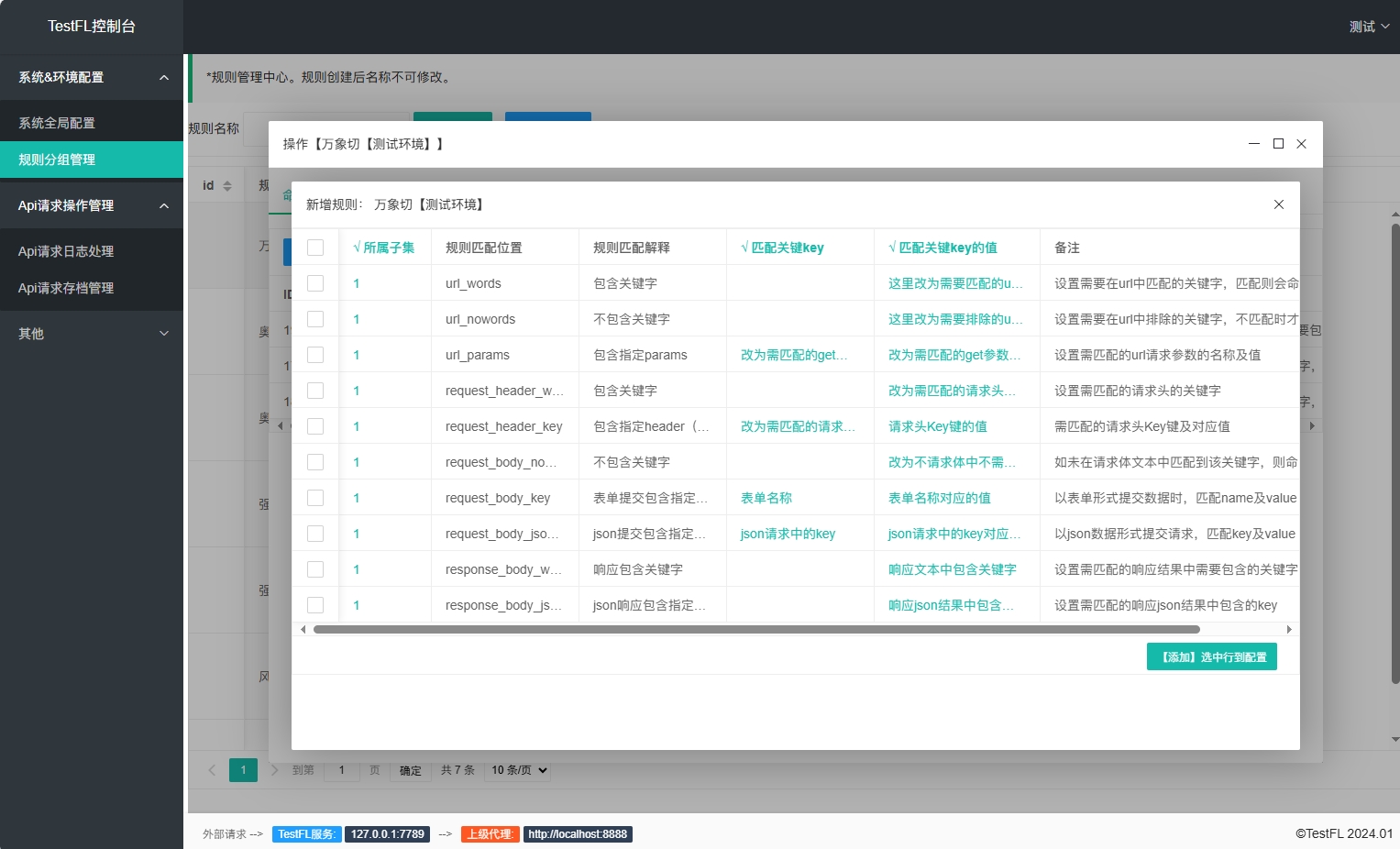Sort by the id column arrows
This screenshot has width=1400, height=849.
tap(227, 186)
